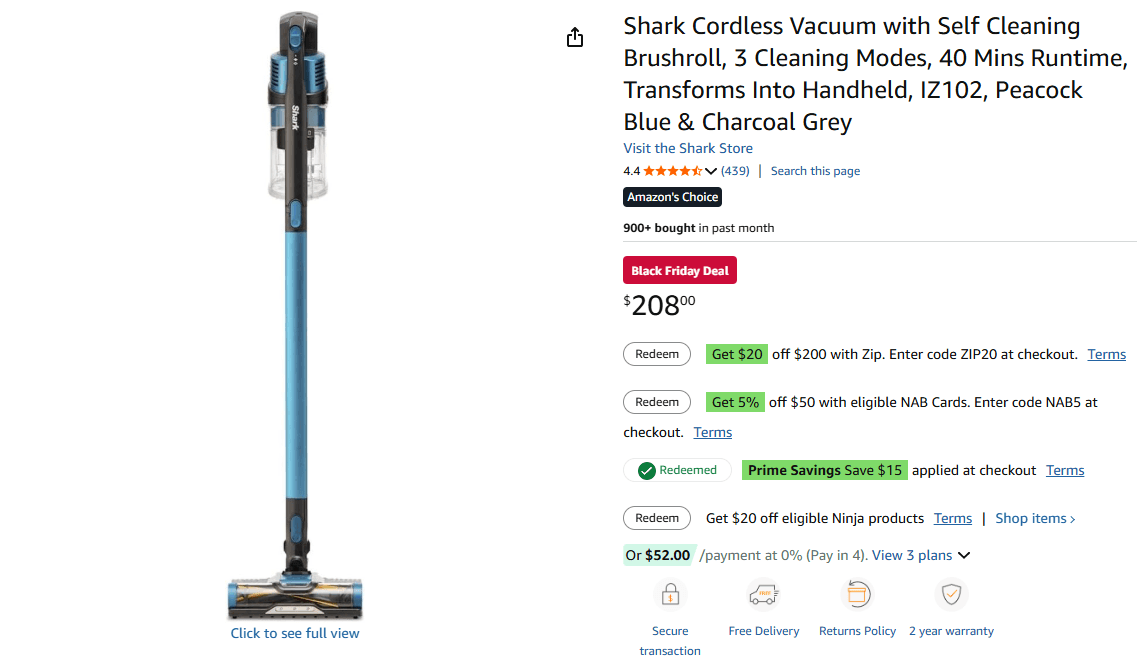Screen dimensions: 1141x658
Task: Redeem the Ninja products $20 offer
Action: 657,518
